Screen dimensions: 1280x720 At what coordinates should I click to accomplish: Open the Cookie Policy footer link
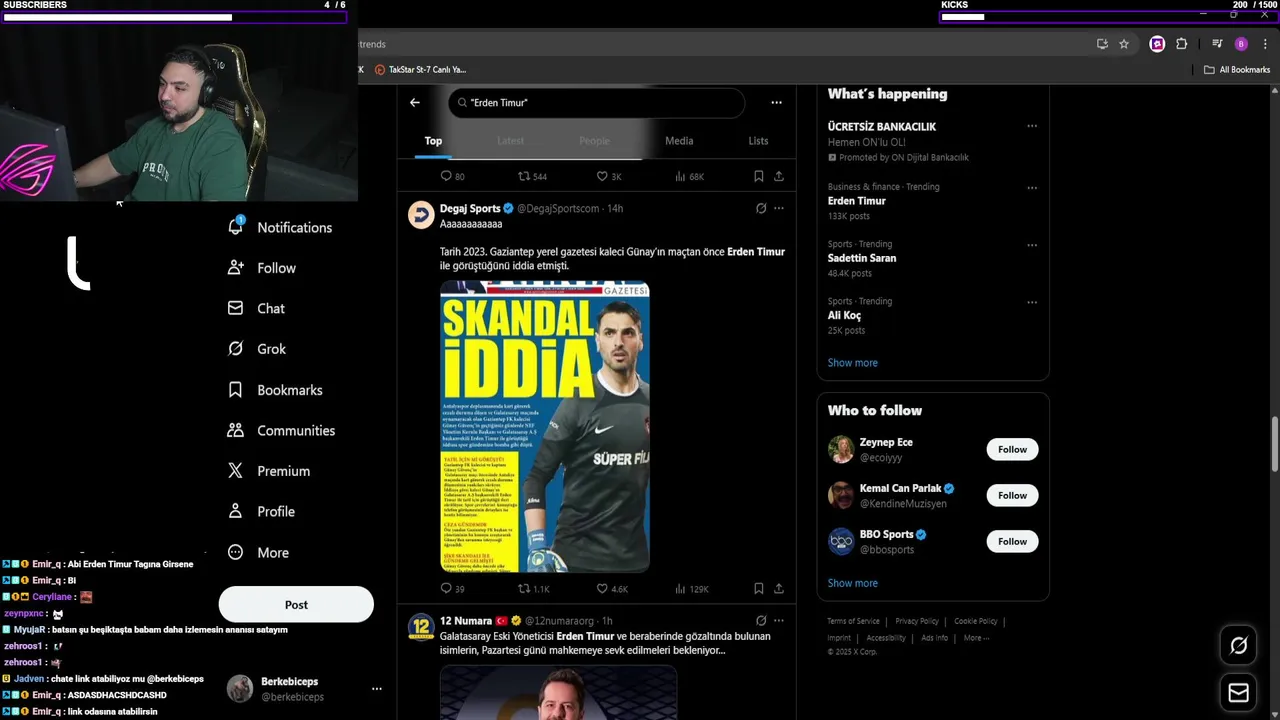pyautogui.click(x=976, y=621)
